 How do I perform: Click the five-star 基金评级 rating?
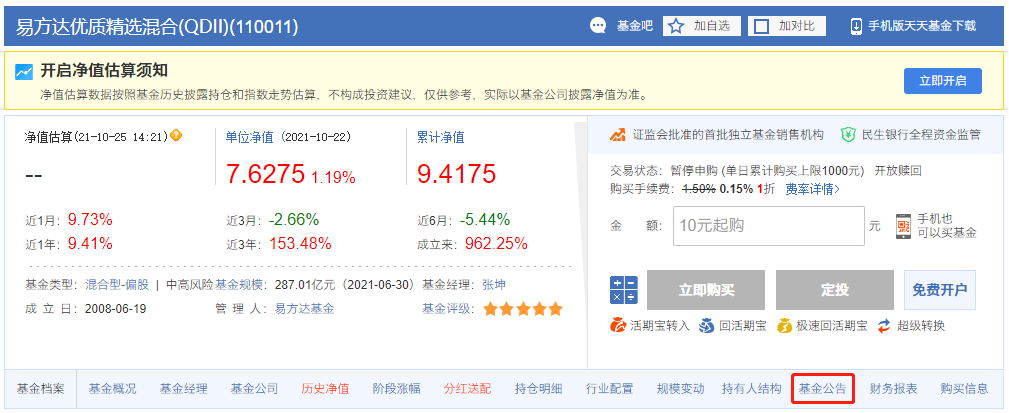coord(523,309)
